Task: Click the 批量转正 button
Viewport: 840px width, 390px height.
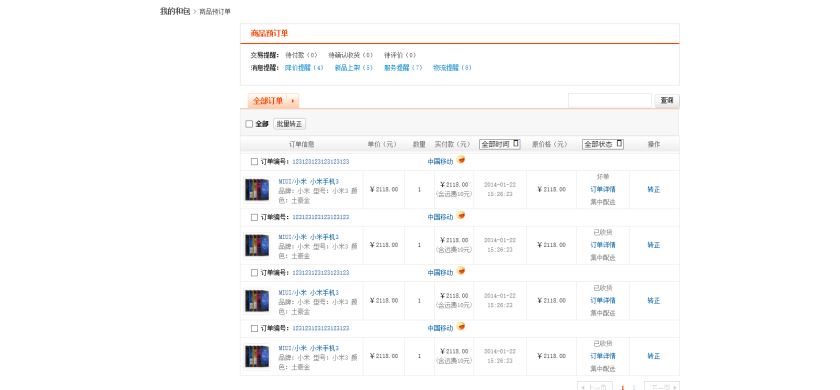Action: point(290,124)
